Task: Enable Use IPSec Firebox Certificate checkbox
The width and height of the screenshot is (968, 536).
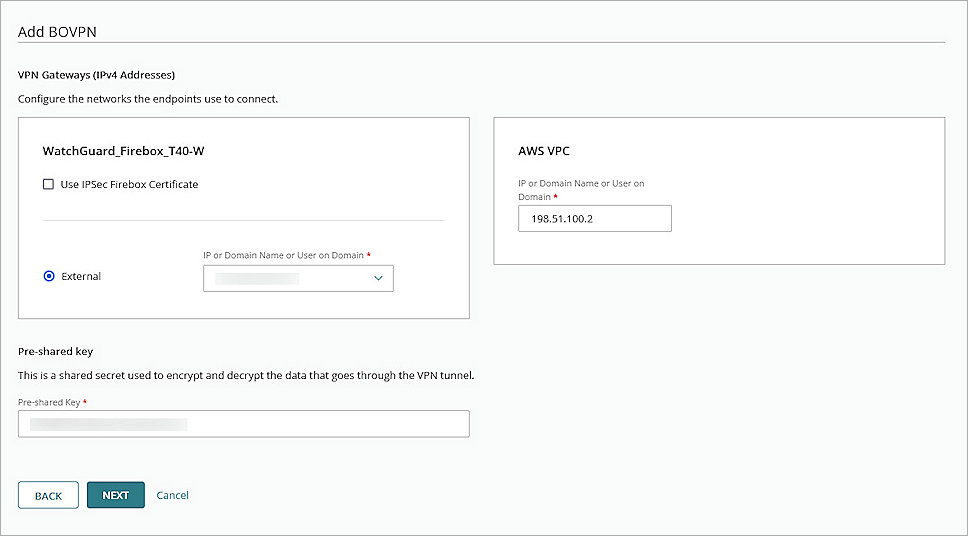Action: [48, 184]
